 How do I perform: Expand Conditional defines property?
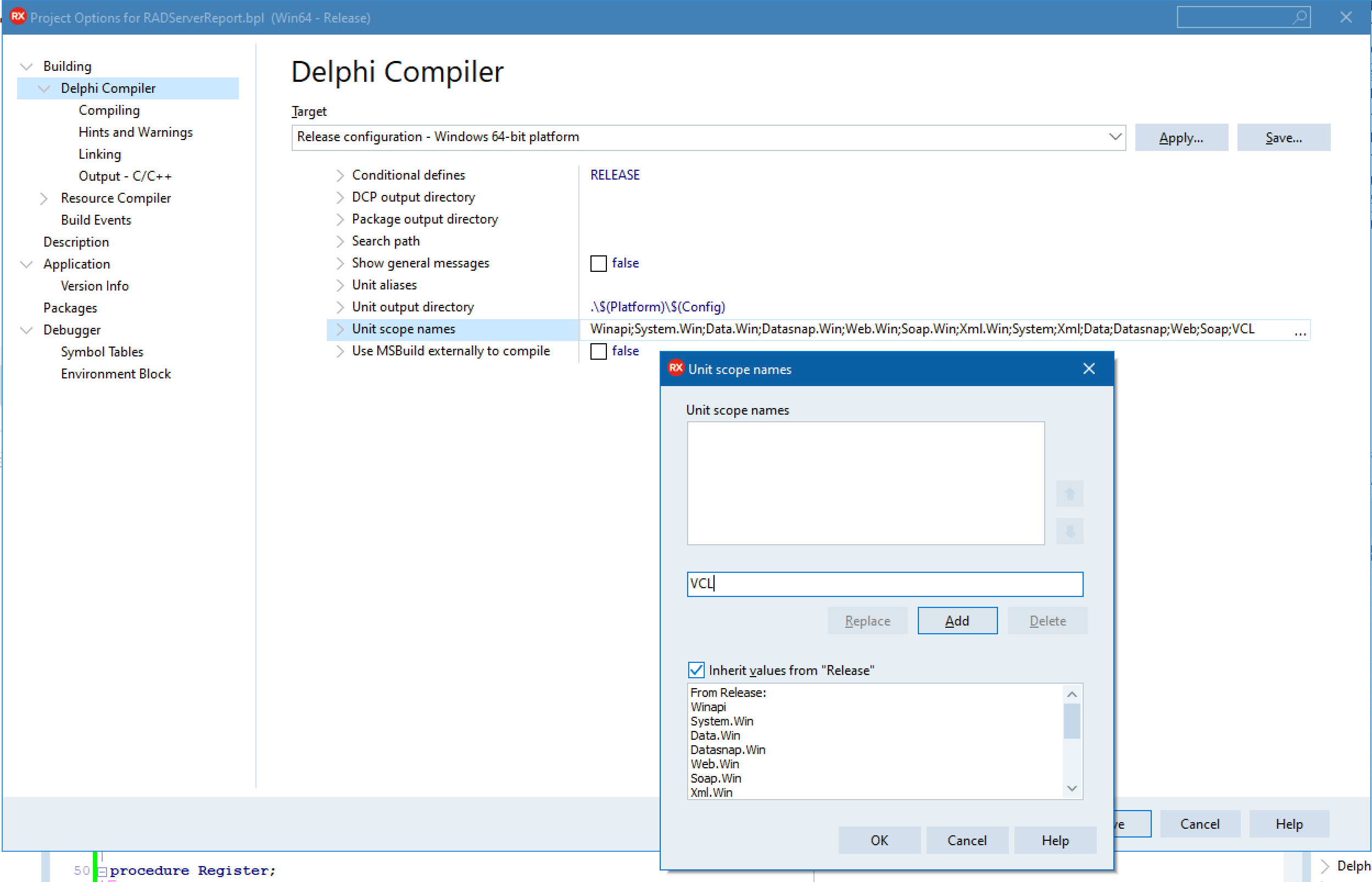339,175
